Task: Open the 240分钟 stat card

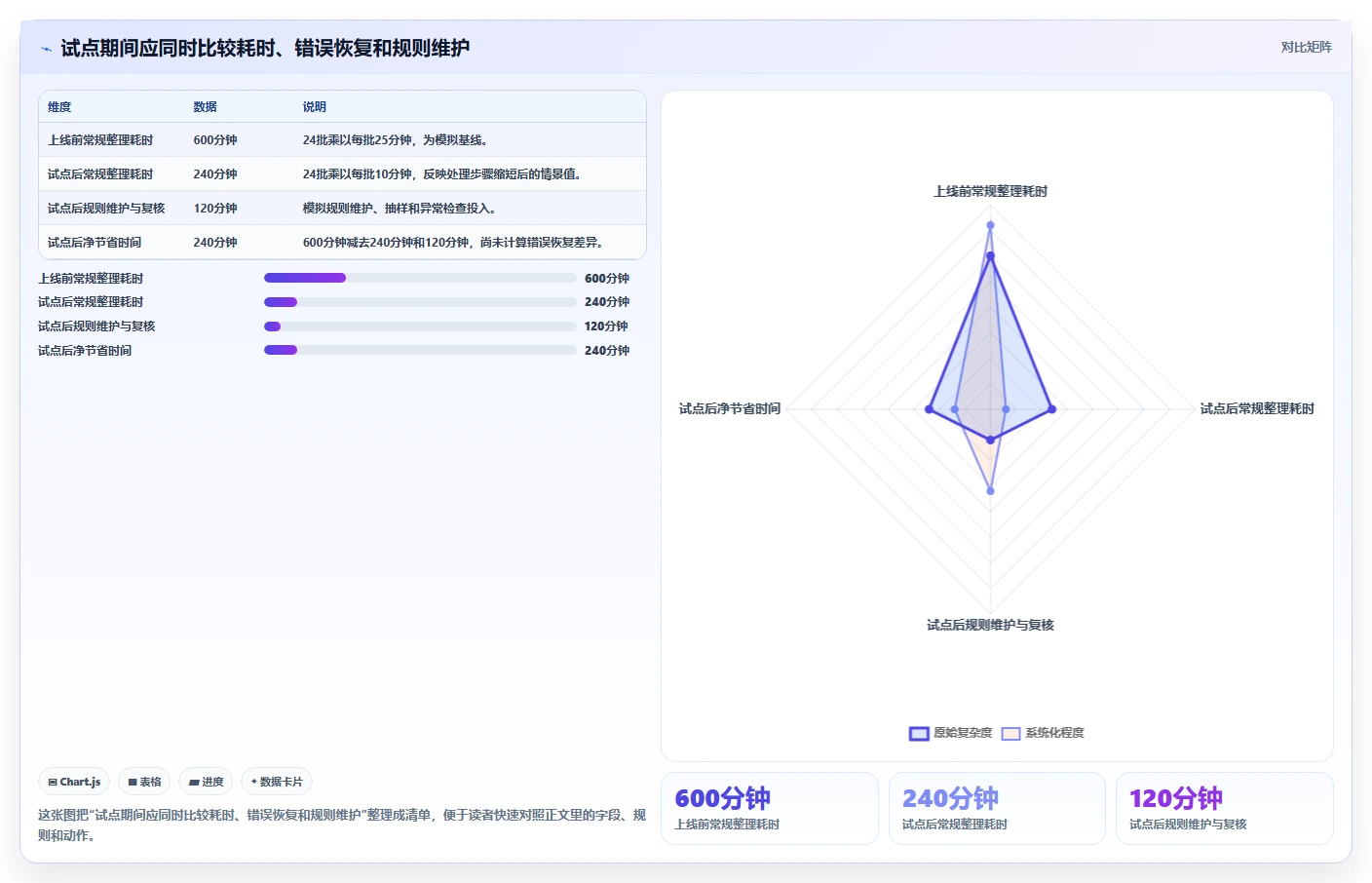Action: pyautogui.click(x=997, y=808)
